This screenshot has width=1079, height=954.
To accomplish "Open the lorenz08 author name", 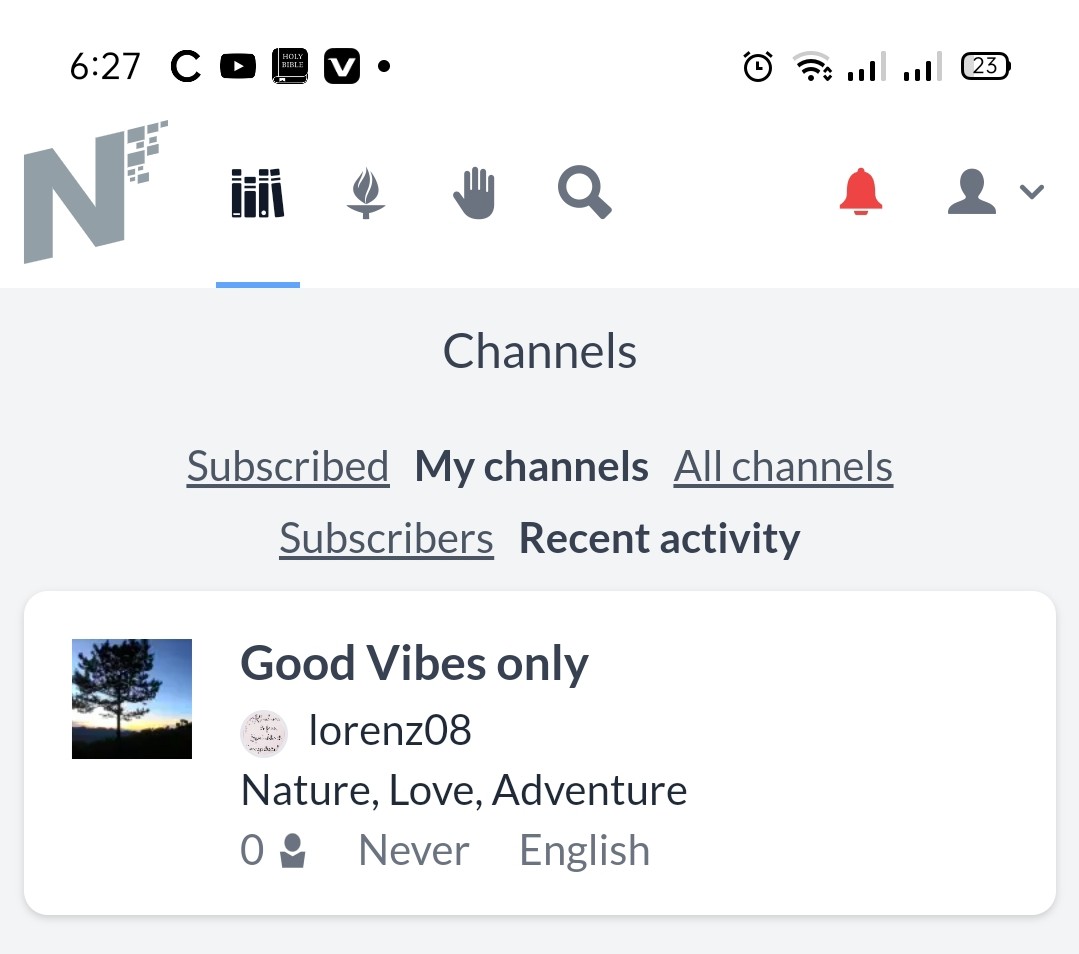I will click(x=390, y=730).
